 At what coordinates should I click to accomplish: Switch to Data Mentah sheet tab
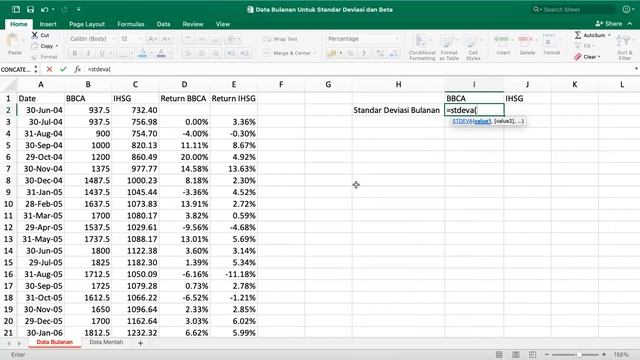tap(106, 342)
